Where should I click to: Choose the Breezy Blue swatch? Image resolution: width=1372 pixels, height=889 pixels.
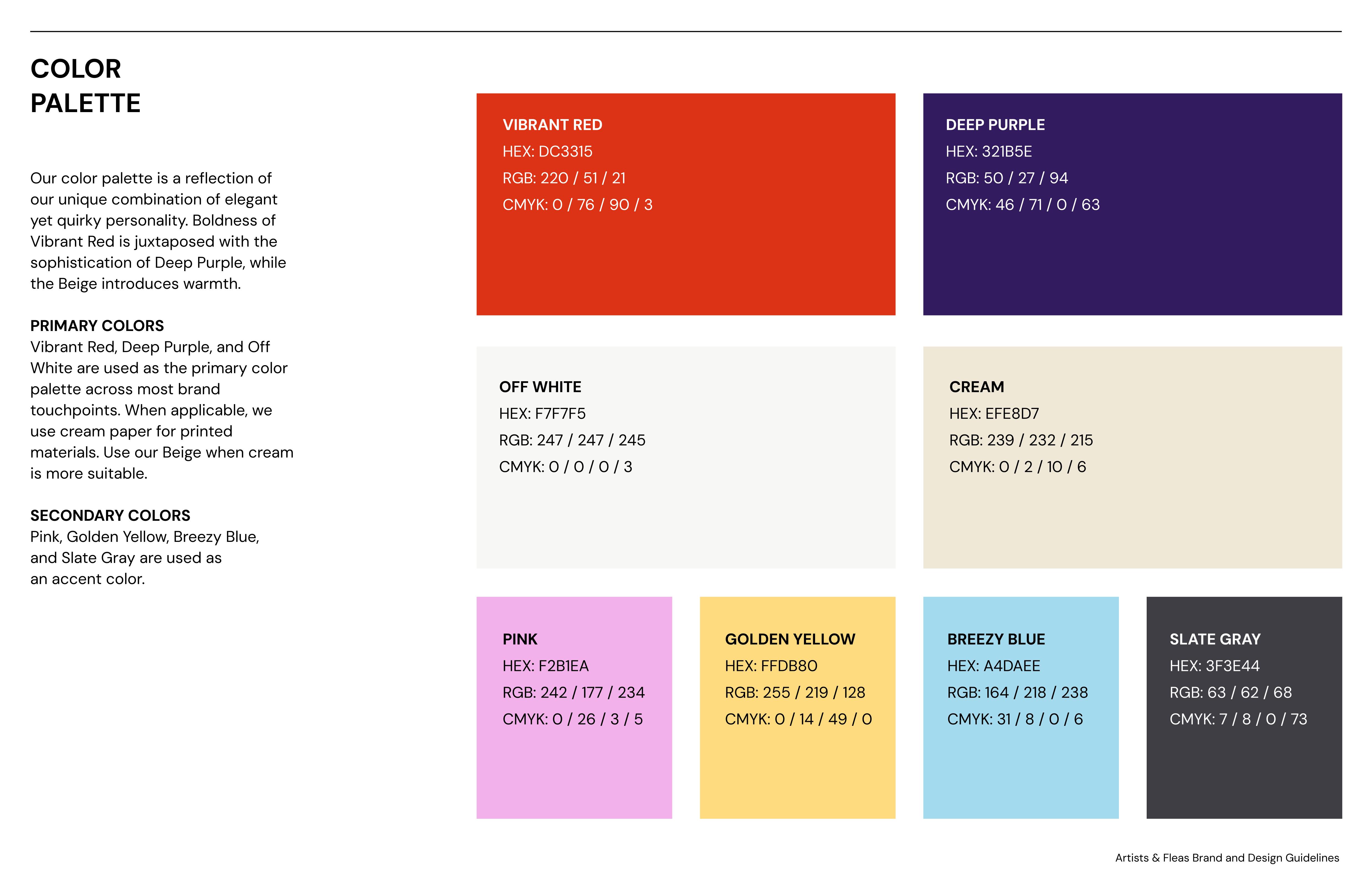point(1020,772)
